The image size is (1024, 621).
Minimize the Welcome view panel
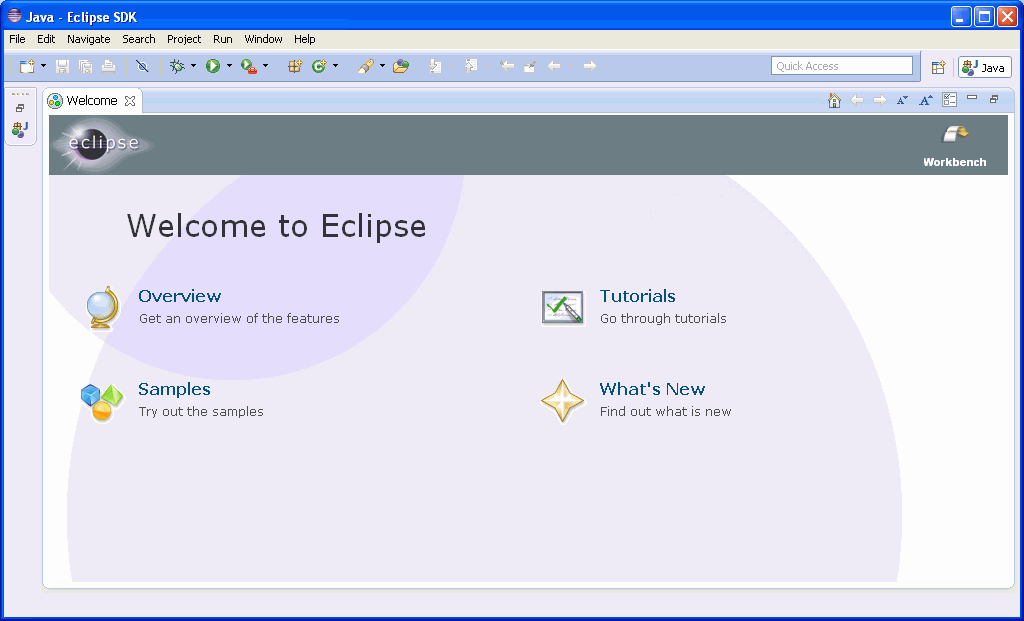[972, 98]
